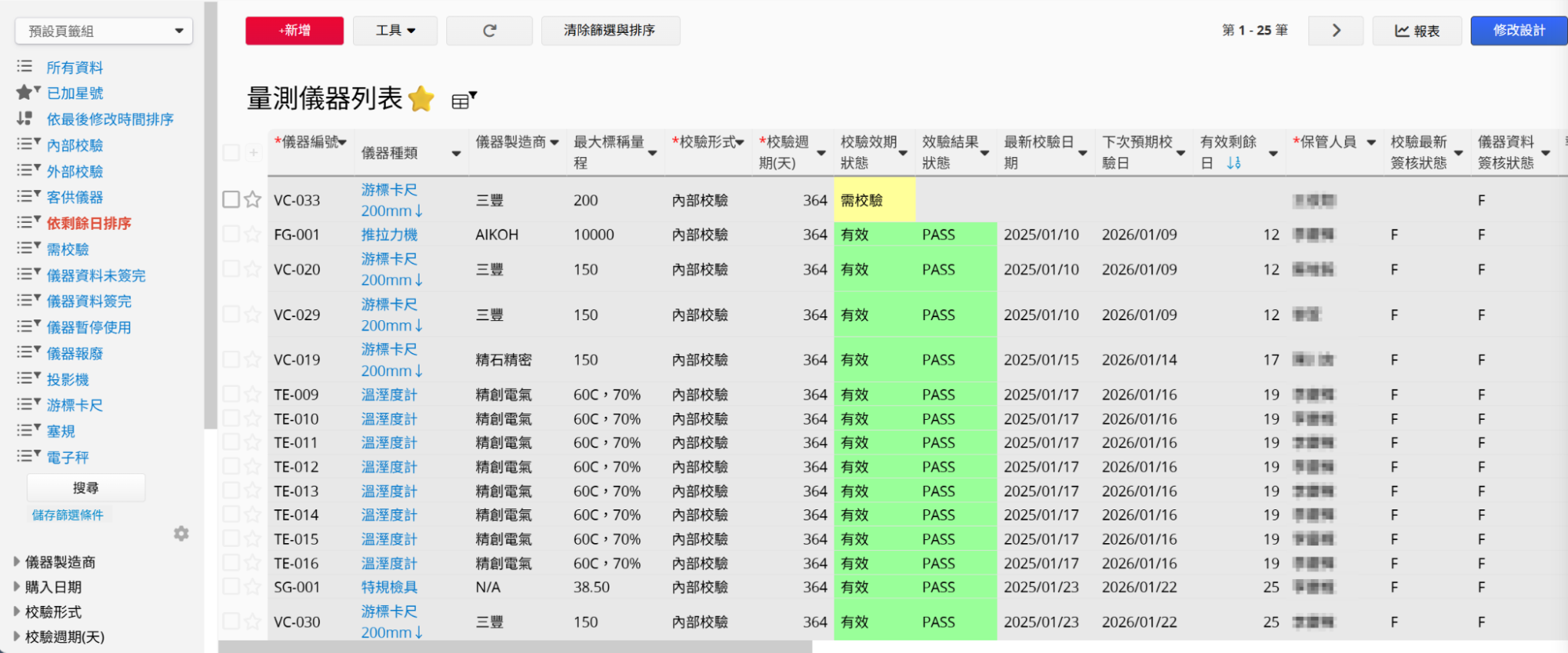Click the 修改設計 button
1568x653 pixels.
pos(1518,31)
